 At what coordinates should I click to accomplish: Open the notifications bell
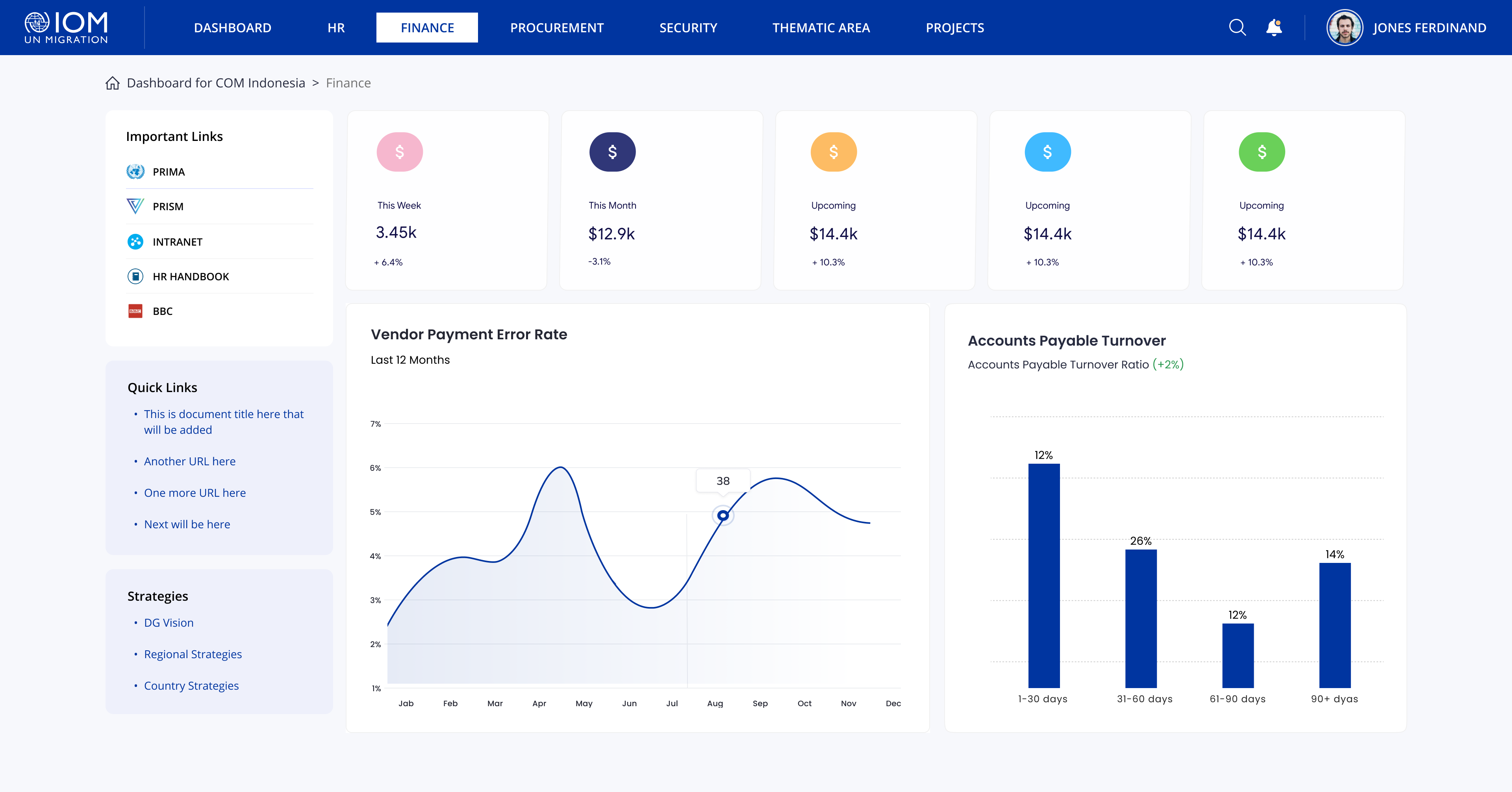click(1274, 28)
